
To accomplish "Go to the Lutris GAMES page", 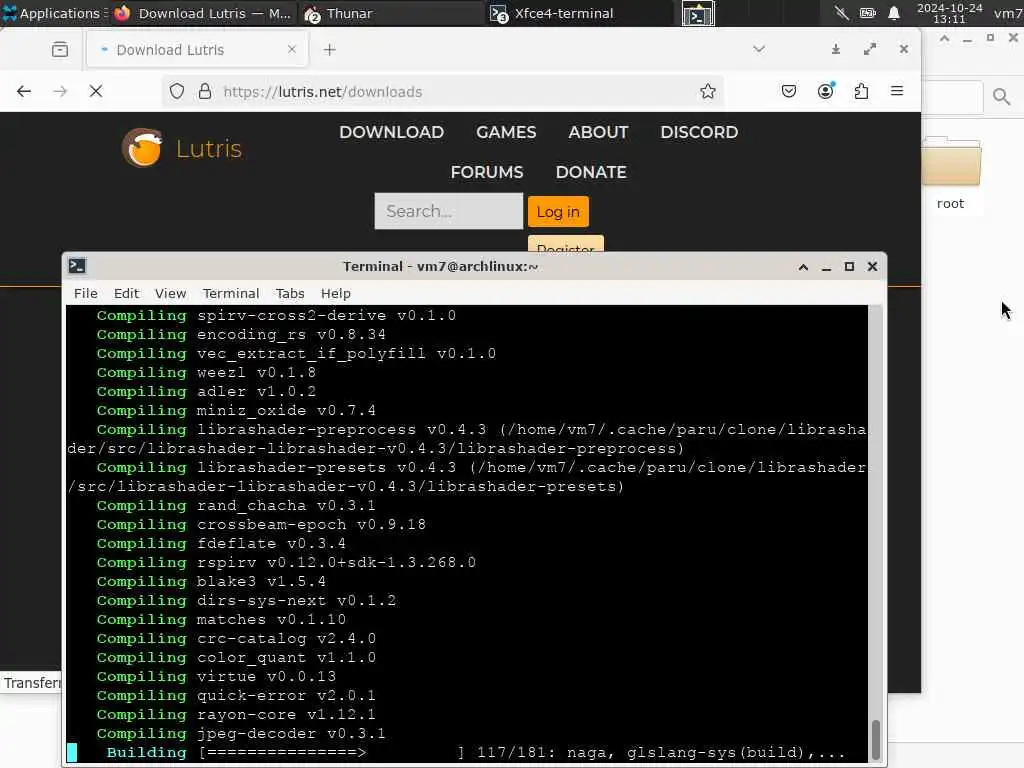I will [x=506, y=132].
